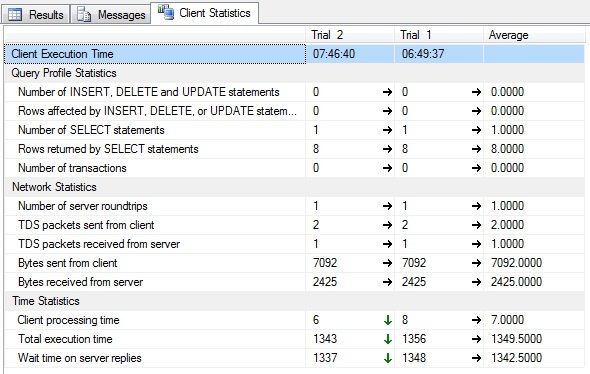This screenshot has width=590, height=374.
Task: Select Number of SELECT statements row label
Action: pyautogui.click(x=91, y=130)
